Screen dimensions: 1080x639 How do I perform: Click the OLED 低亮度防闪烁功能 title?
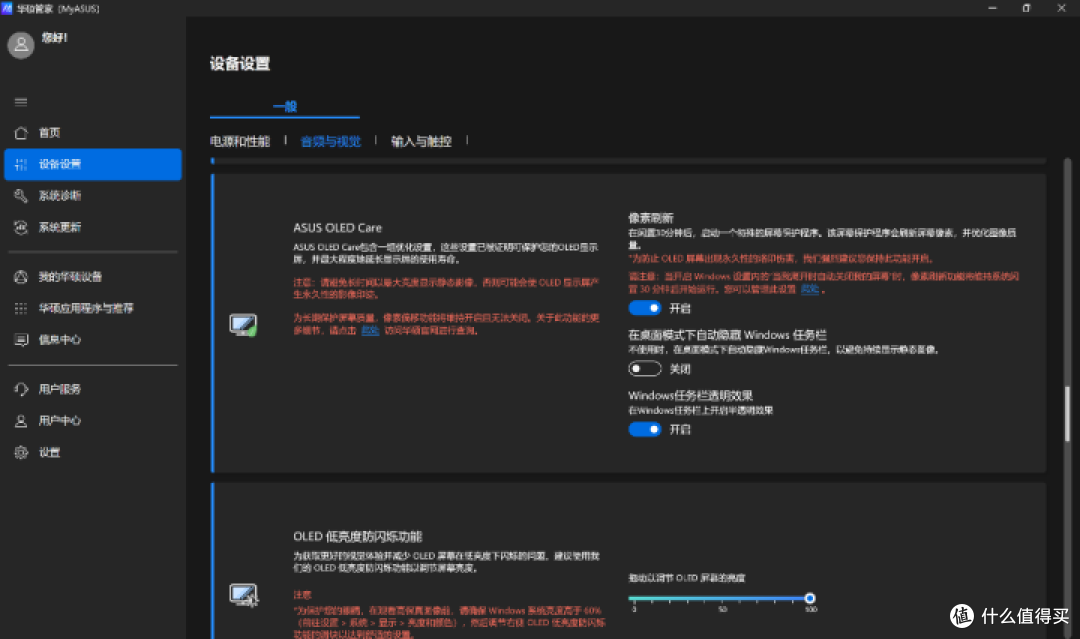coord(357,536)
